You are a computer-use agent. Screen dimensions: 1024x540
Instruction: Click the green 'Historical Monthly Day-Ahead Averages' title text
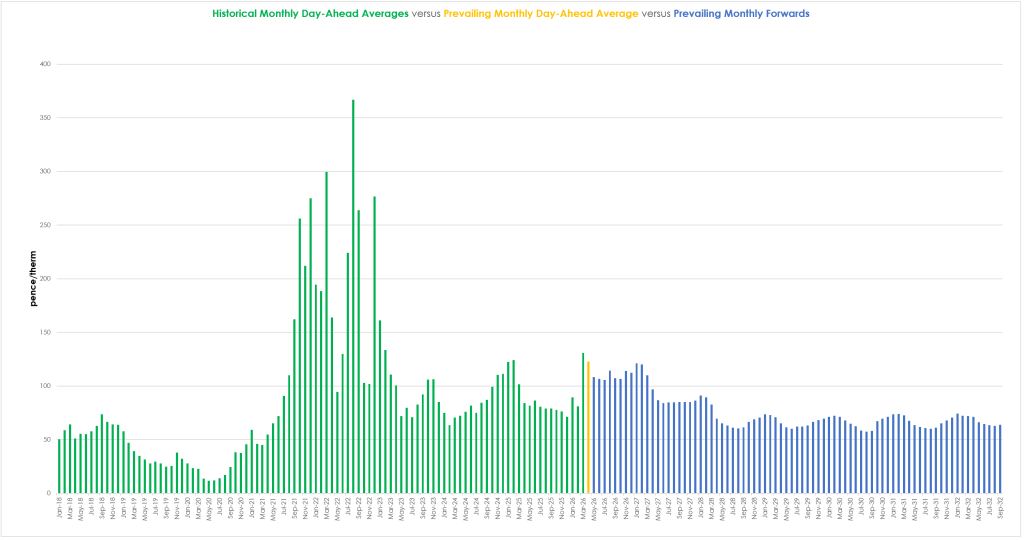point(309,14)
